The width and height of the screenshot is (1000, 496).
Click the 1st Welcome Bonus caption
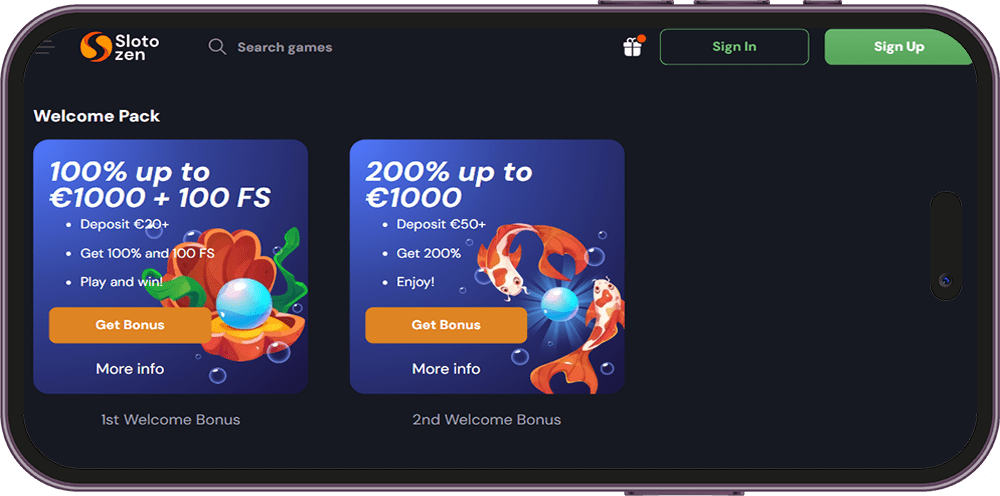tap(170, 419)
